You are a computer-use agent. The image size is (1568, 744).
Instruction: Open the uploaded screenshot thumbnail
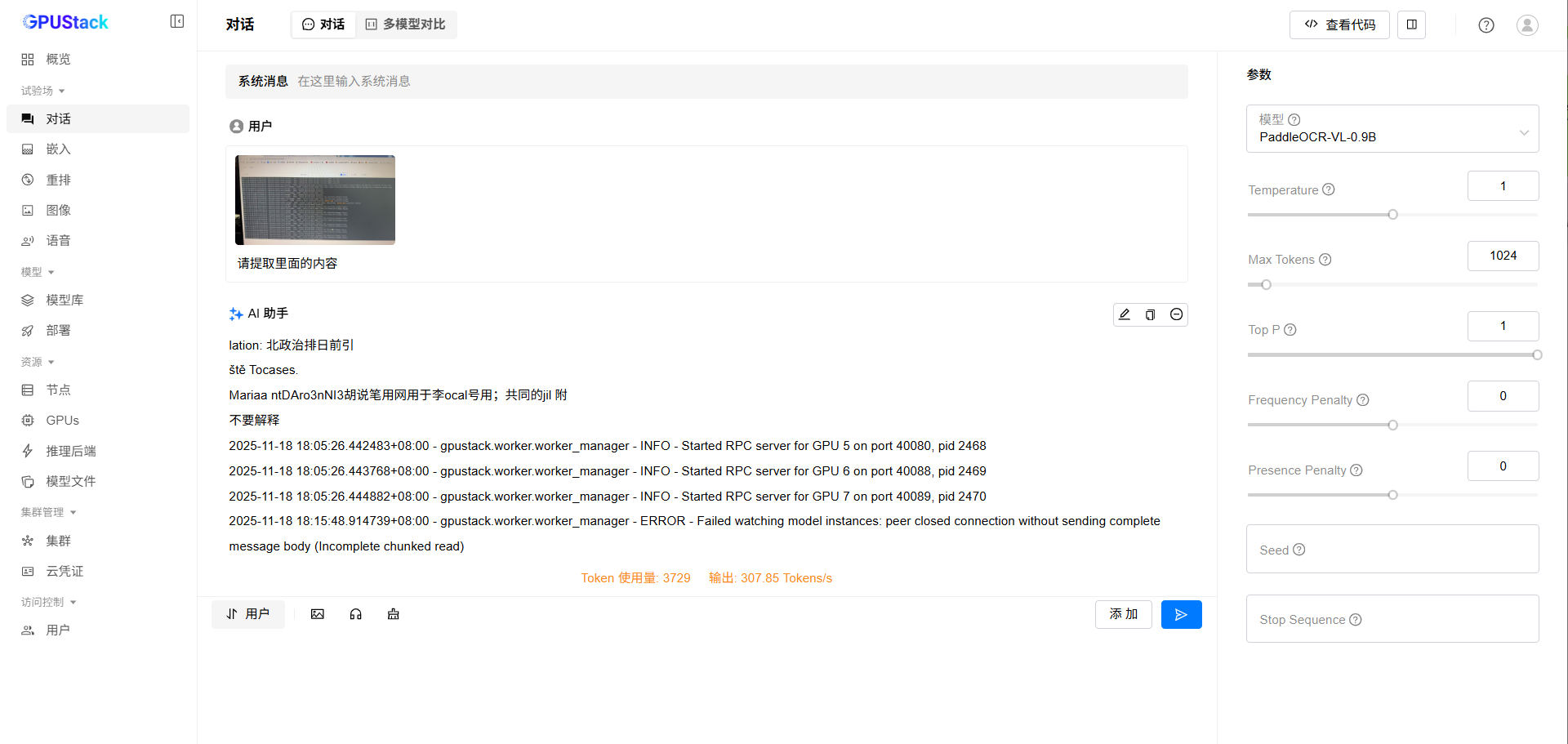tap(315, 200)
